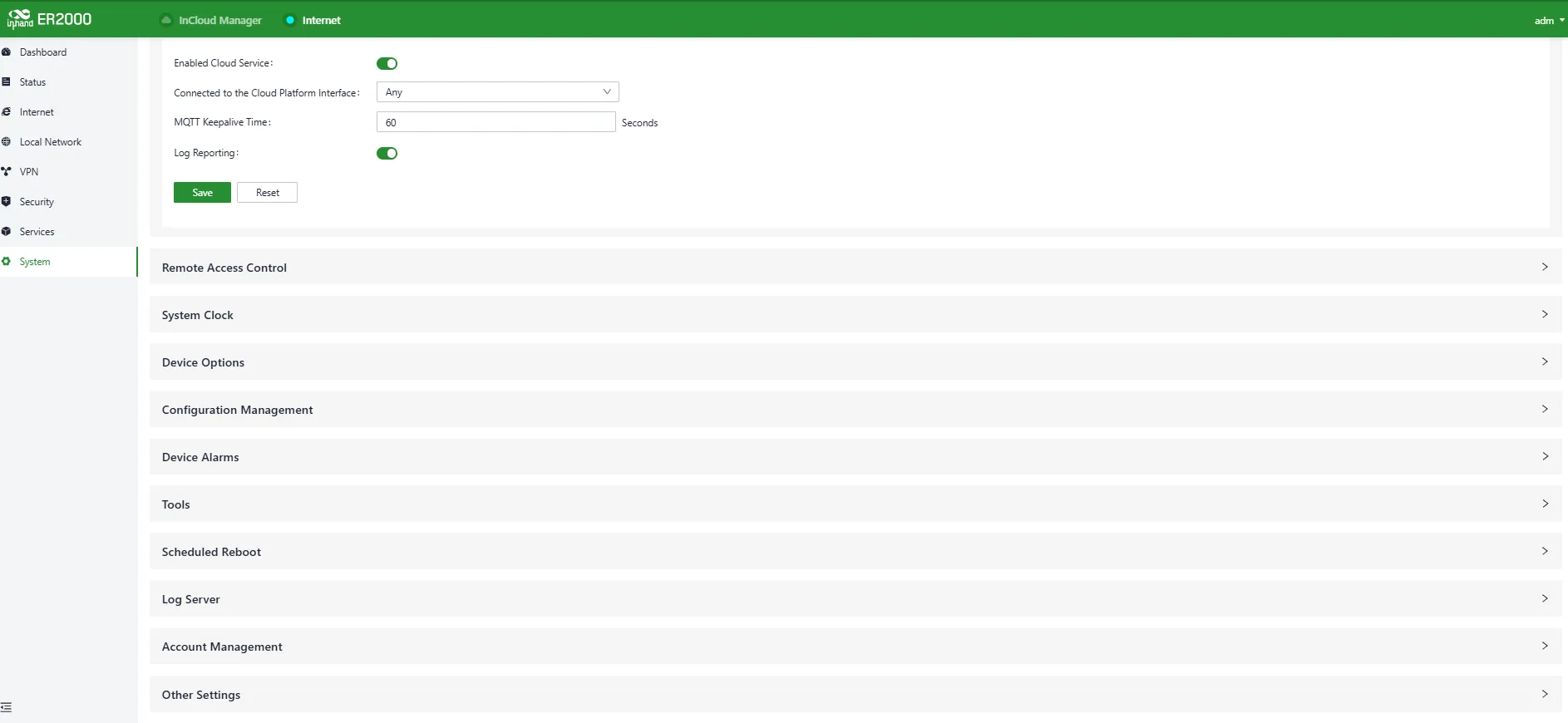Click the InCloud Manager cloud status icon
Viewport: 1568px width, 723px height.
(166, 20)
